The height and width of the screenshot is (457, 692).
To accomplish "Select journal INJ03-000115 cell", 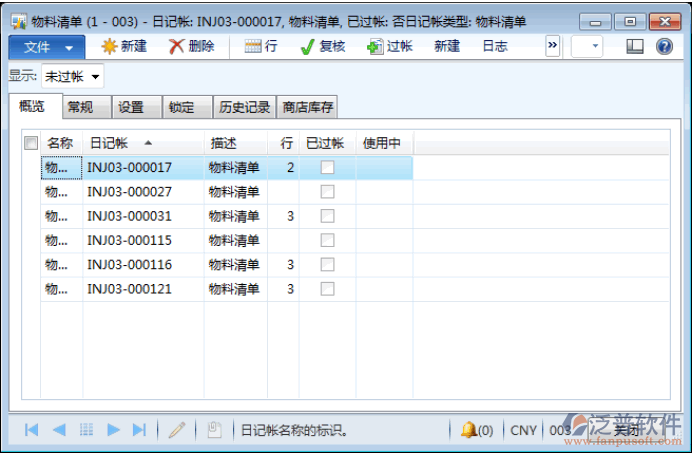I will (x=143, y=240).
